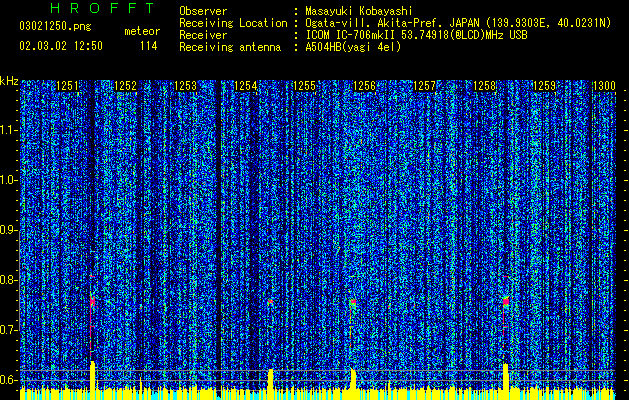The width and height of the screenshot is (629, 400).
Task: Click the 0.8 kHz axis label
Action: (x=9, y=280)
